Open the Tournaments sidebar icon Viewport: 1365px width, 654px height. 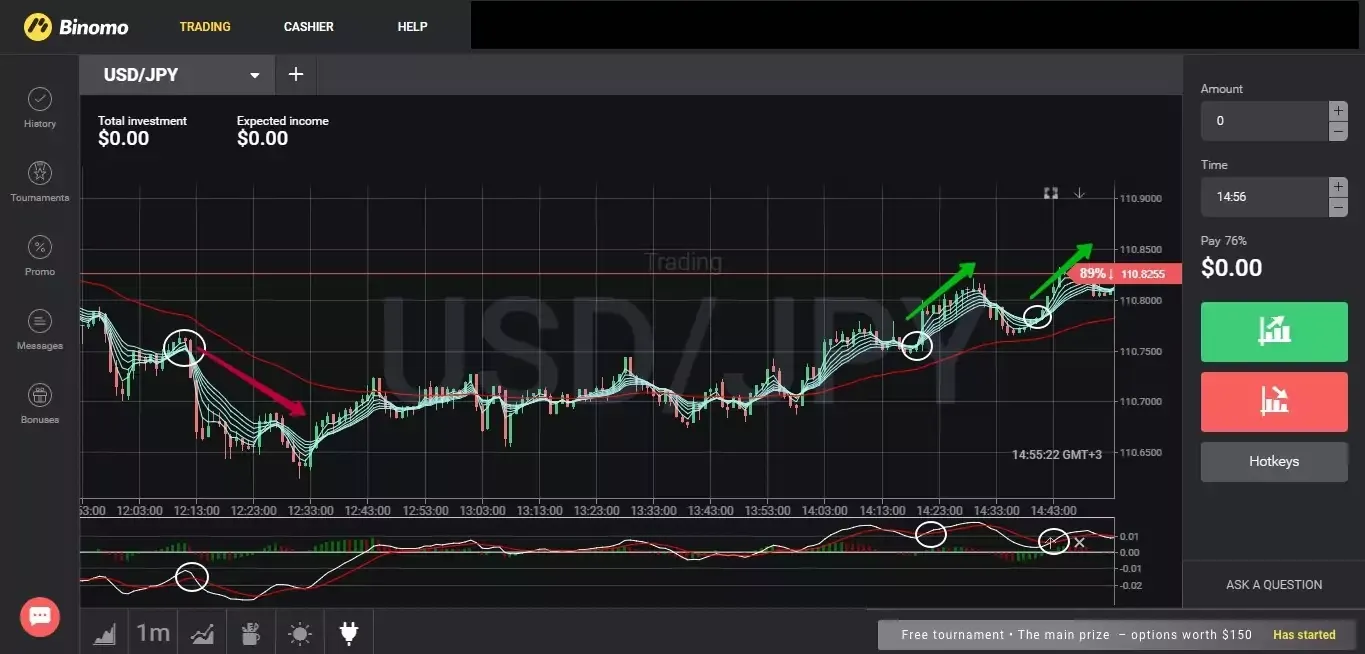(x=40, y=173)
